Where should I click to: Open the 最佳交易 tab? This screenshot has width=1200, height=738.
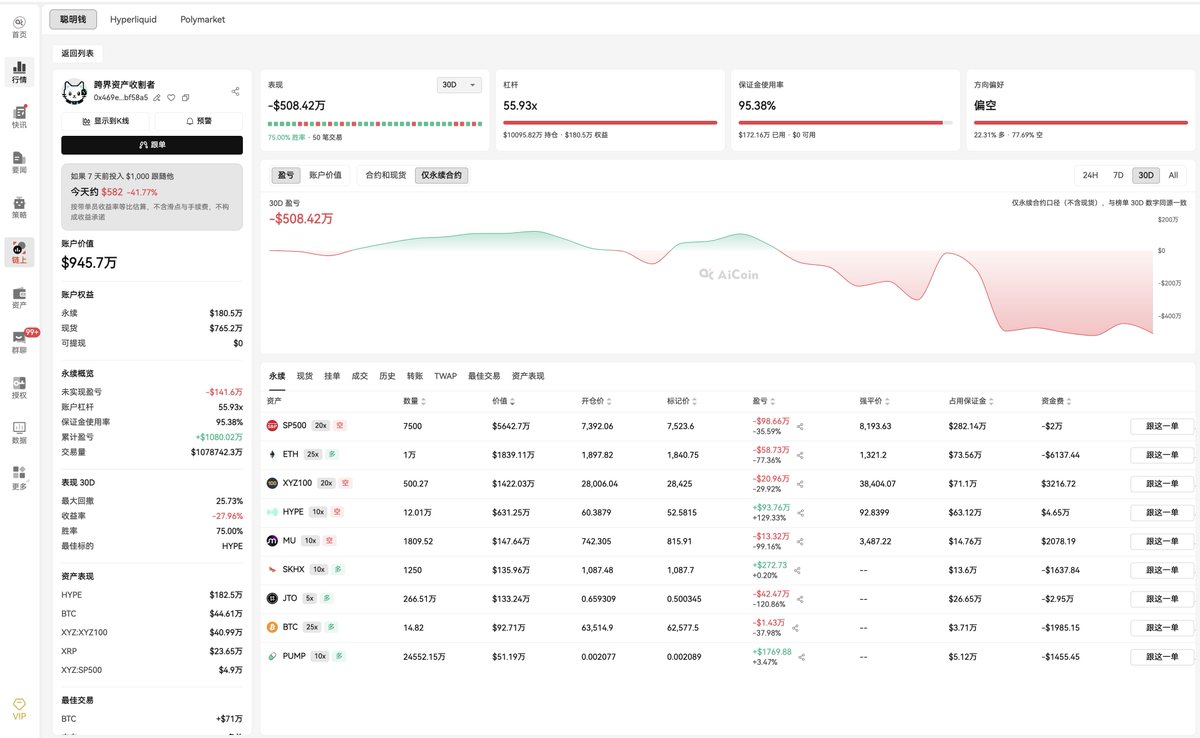click(x=483, y=376)
